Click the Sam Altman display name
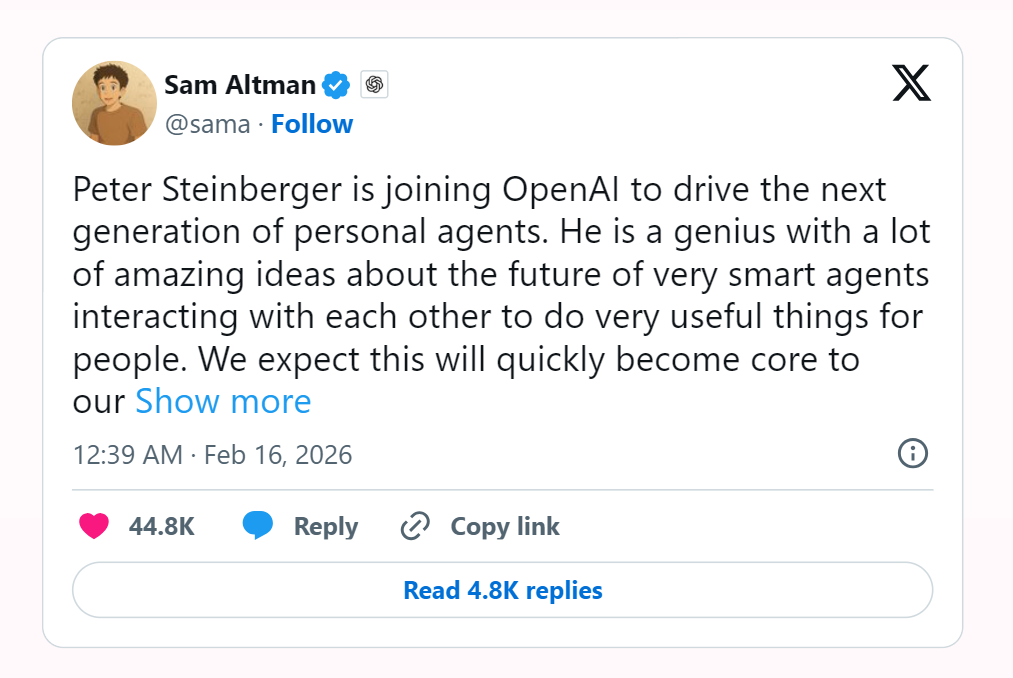 (240, 85)
